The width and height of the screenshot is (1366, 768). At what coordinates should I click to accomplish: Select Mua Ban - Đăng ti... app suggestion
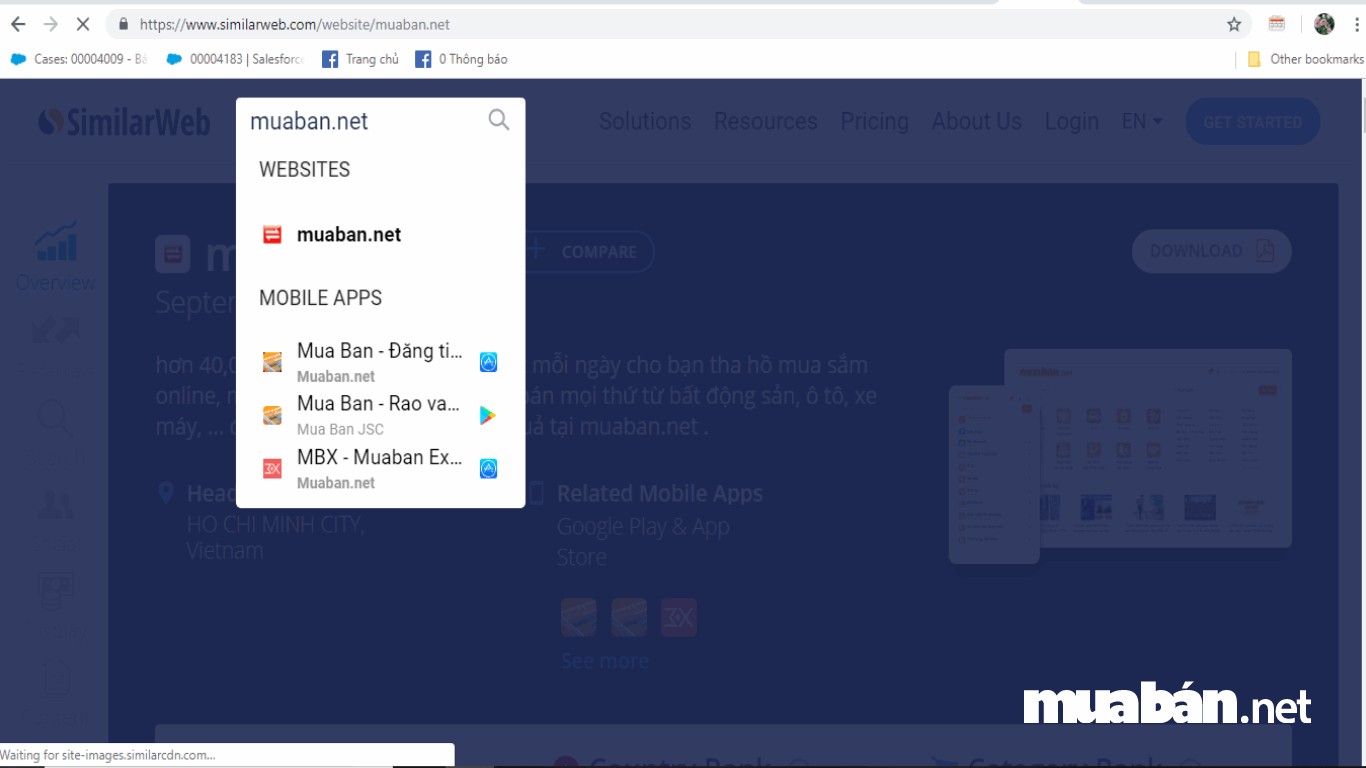point(380,362)
